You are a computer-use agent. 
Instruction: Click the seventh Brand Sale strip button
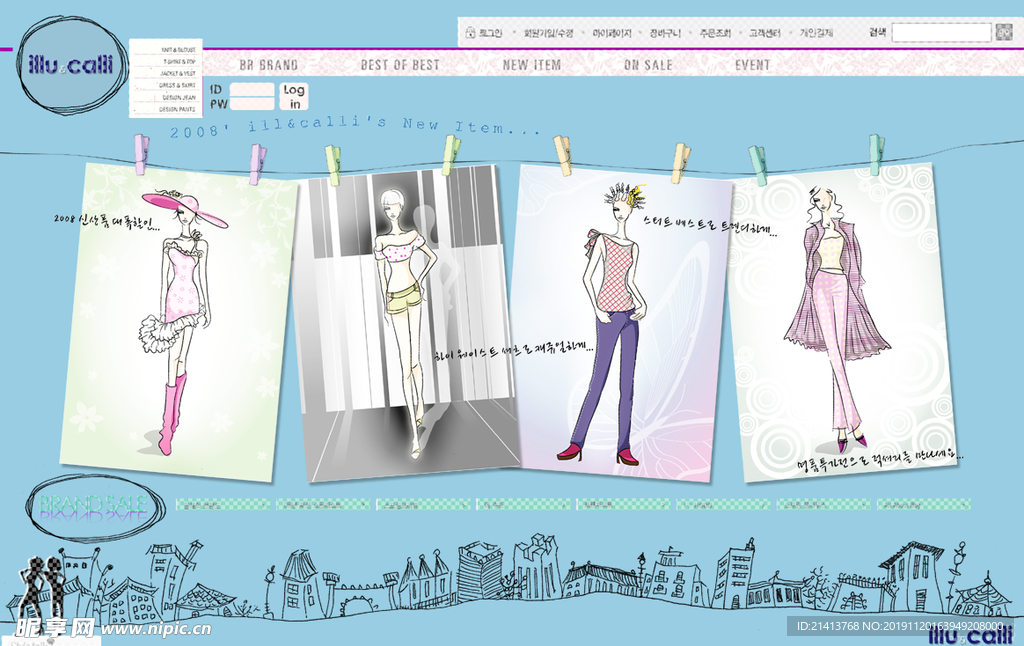click(824, 504)
